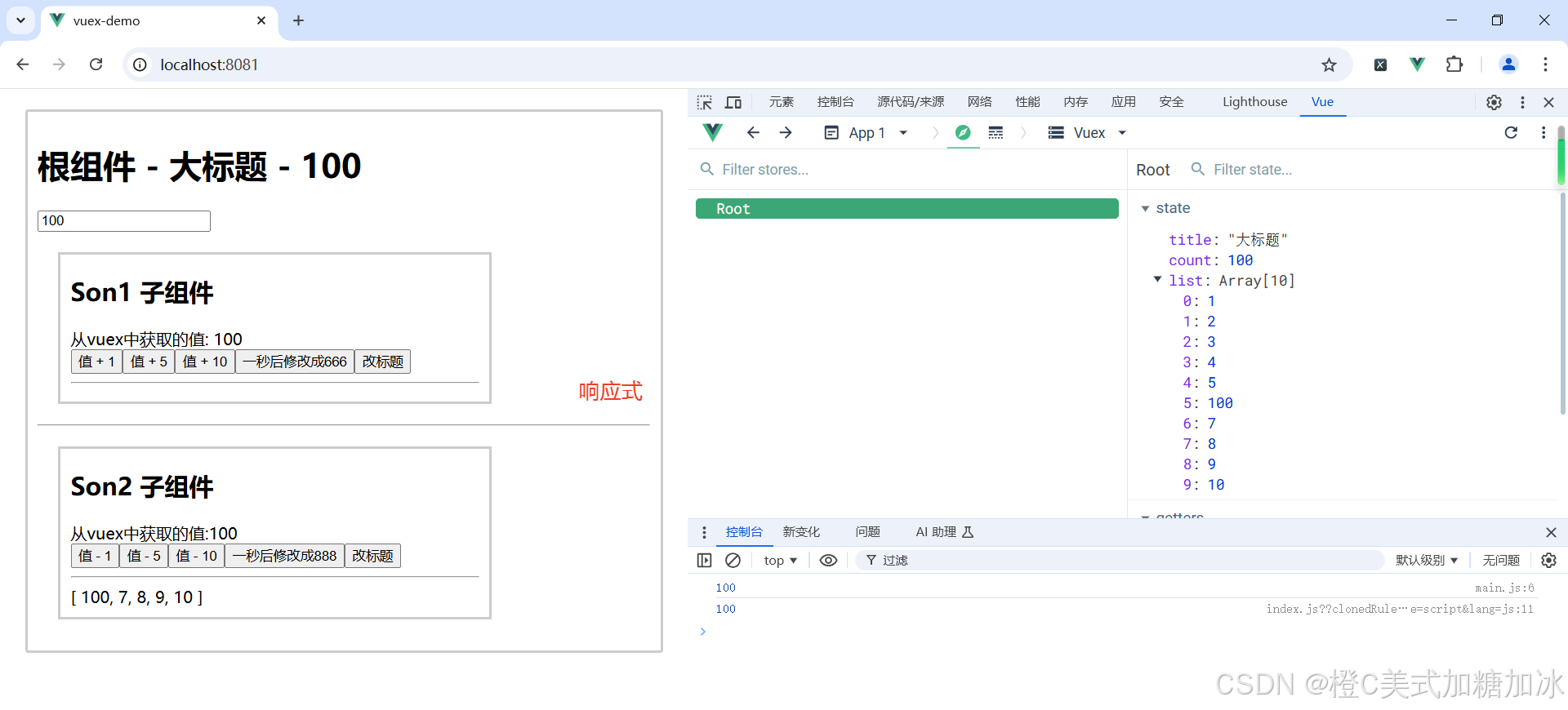Open the drawer more tools menu
The image size is (1568, 710).
click(x=704, y=532)
